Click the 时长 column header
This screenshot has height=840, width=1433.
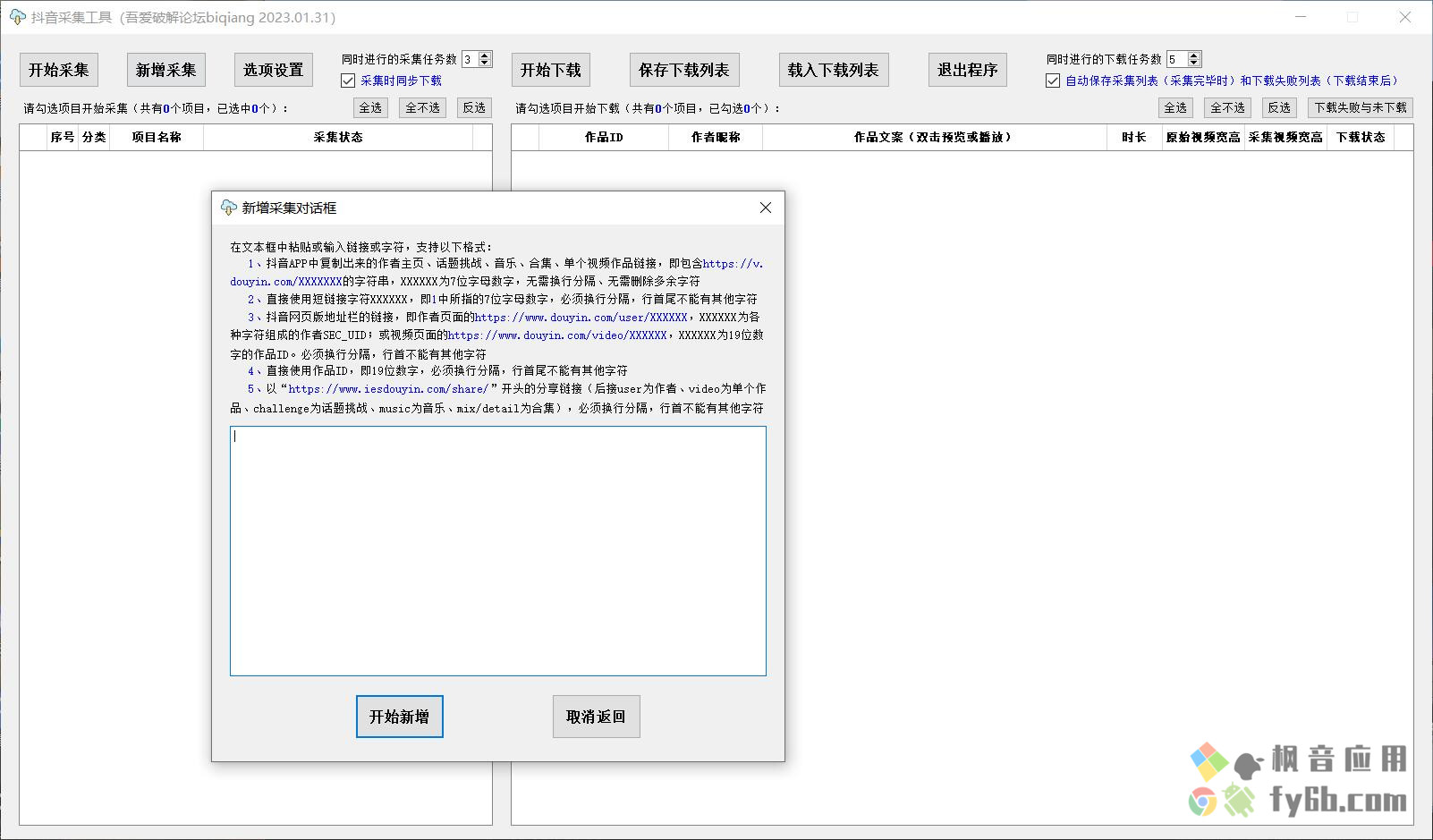(1133, 137)
